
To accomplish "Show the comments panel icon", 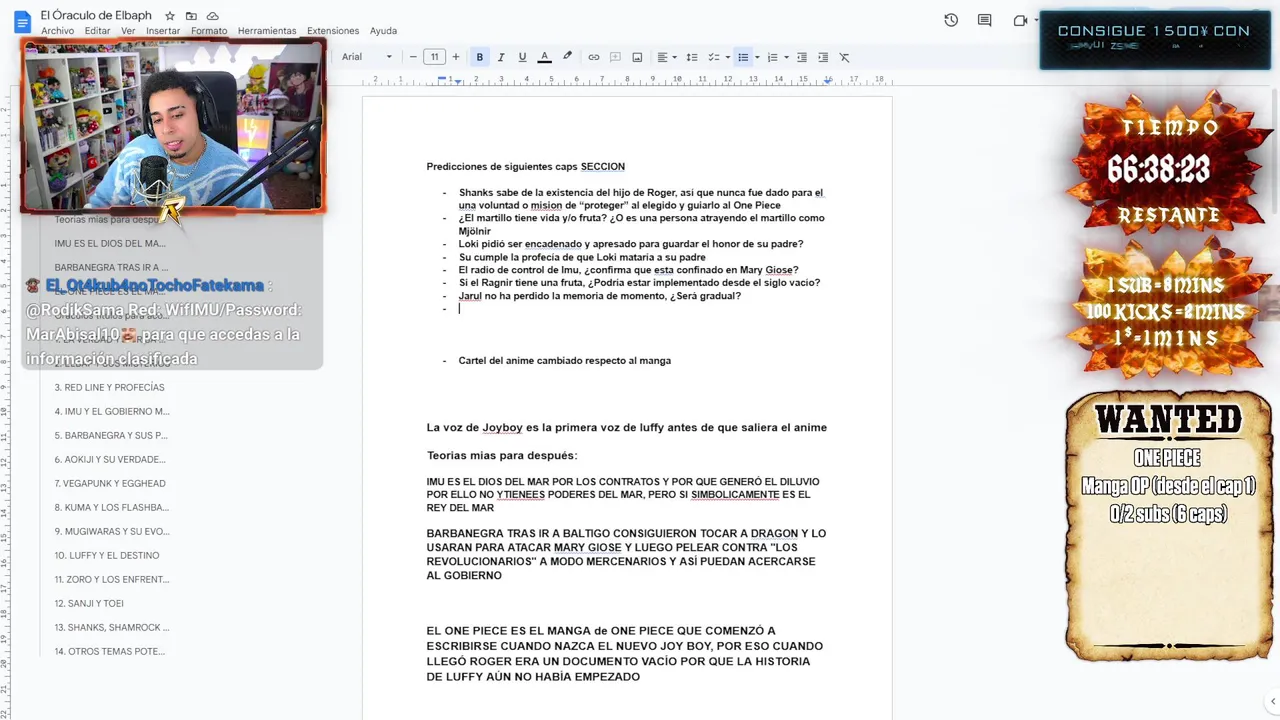I will click(985, 20).
